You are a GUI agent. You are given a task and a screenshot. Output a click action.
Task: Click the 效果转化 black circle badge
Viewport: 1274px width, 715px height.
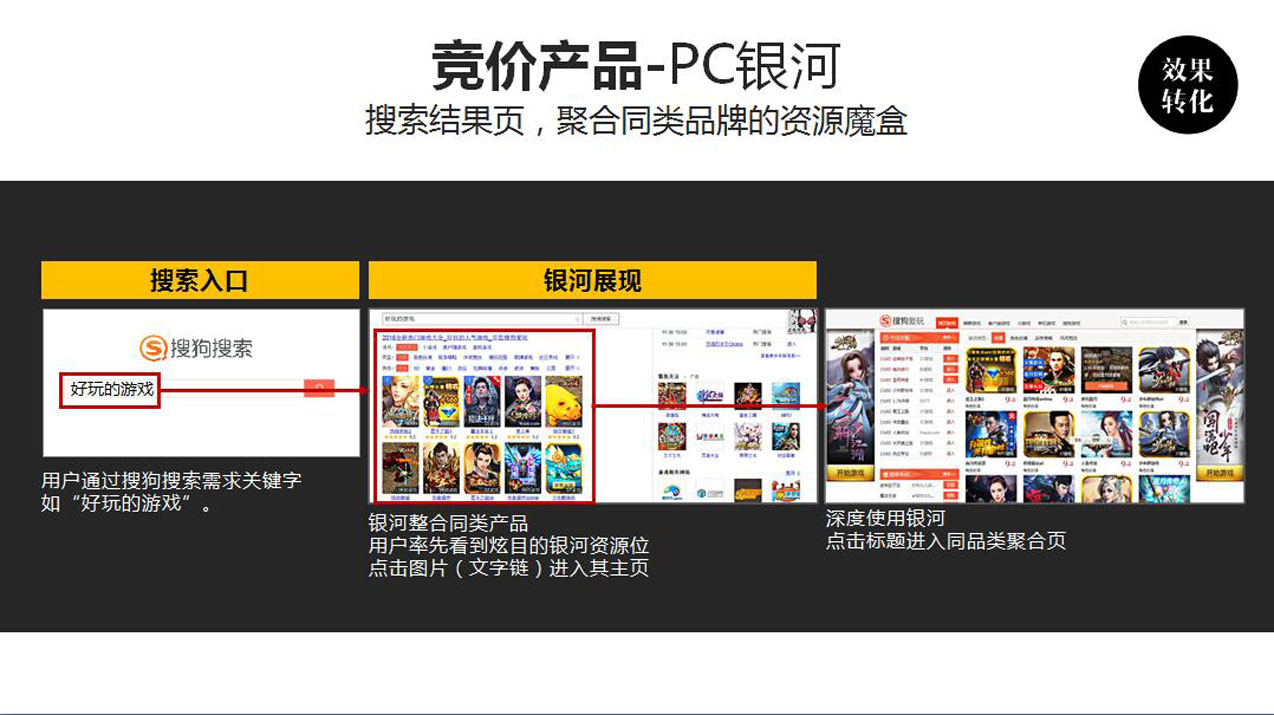click(1187, 85)
